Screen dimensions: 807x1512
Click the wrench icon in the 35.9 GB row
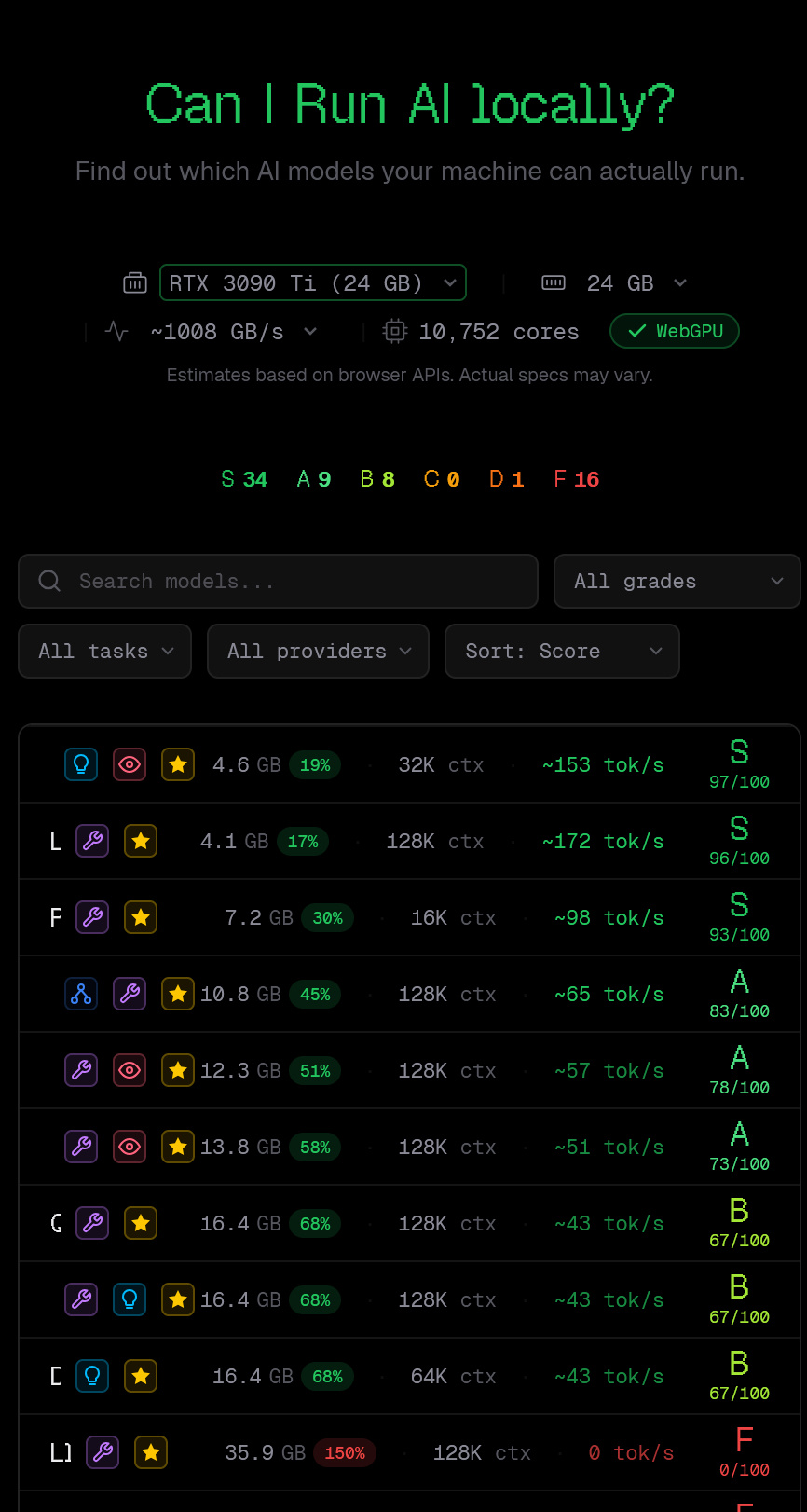click(x=103, y=1453)
